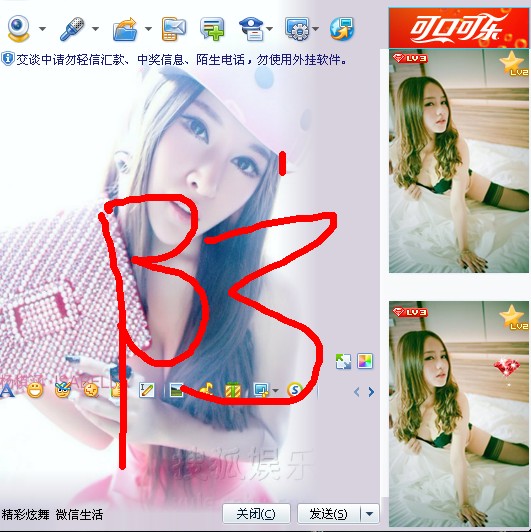Open the send button options dropdown arrow
Image resolution: width=531 pixels, height=532 pixels.
pos(369,514)
